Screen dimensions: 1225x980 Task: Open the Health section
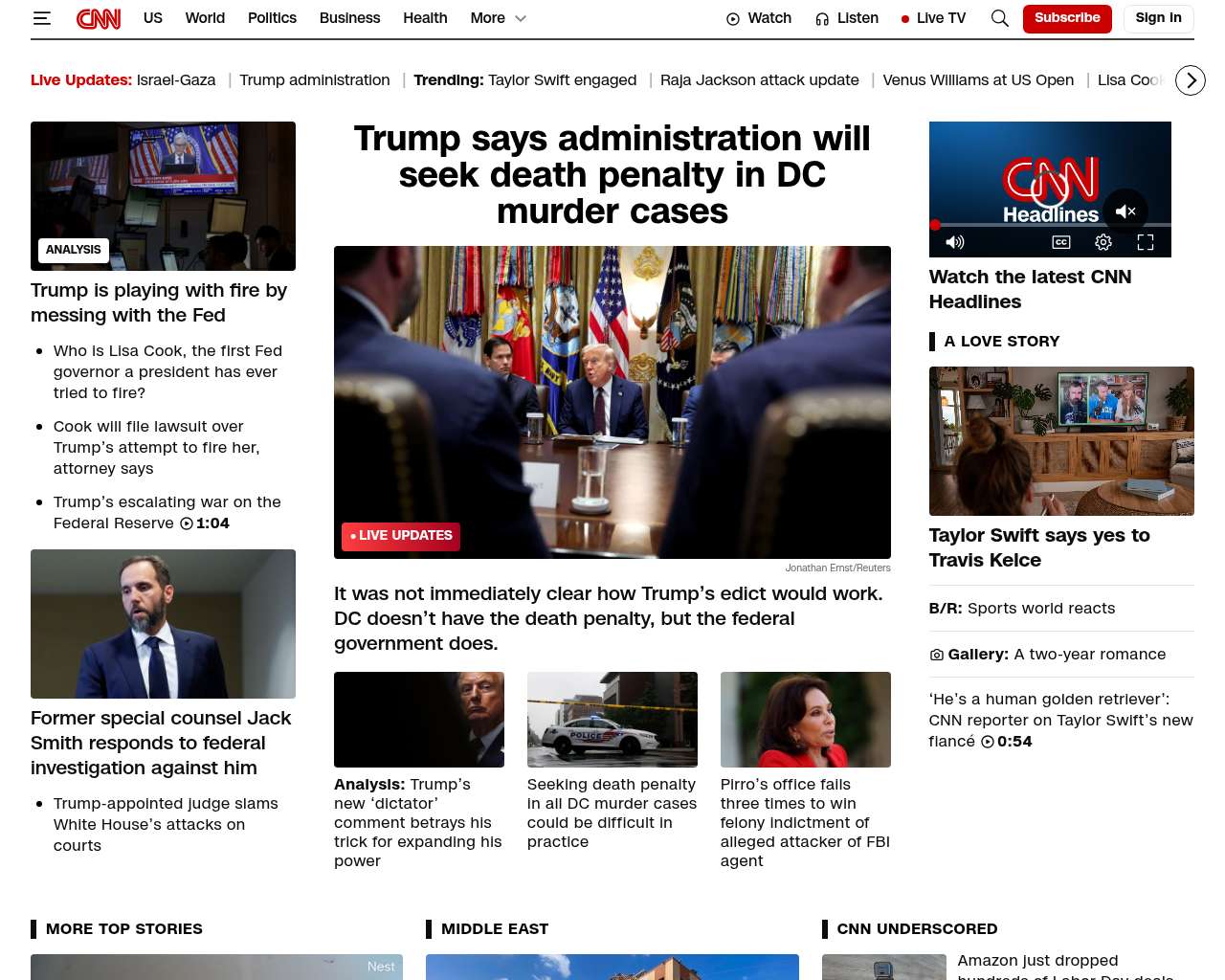(425, 18)
